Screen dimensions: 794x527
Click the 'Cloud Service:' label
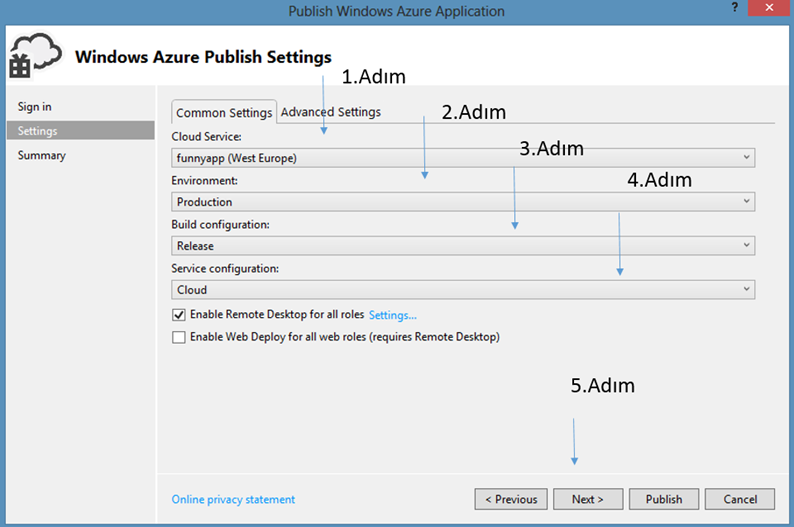pos(206,137)
